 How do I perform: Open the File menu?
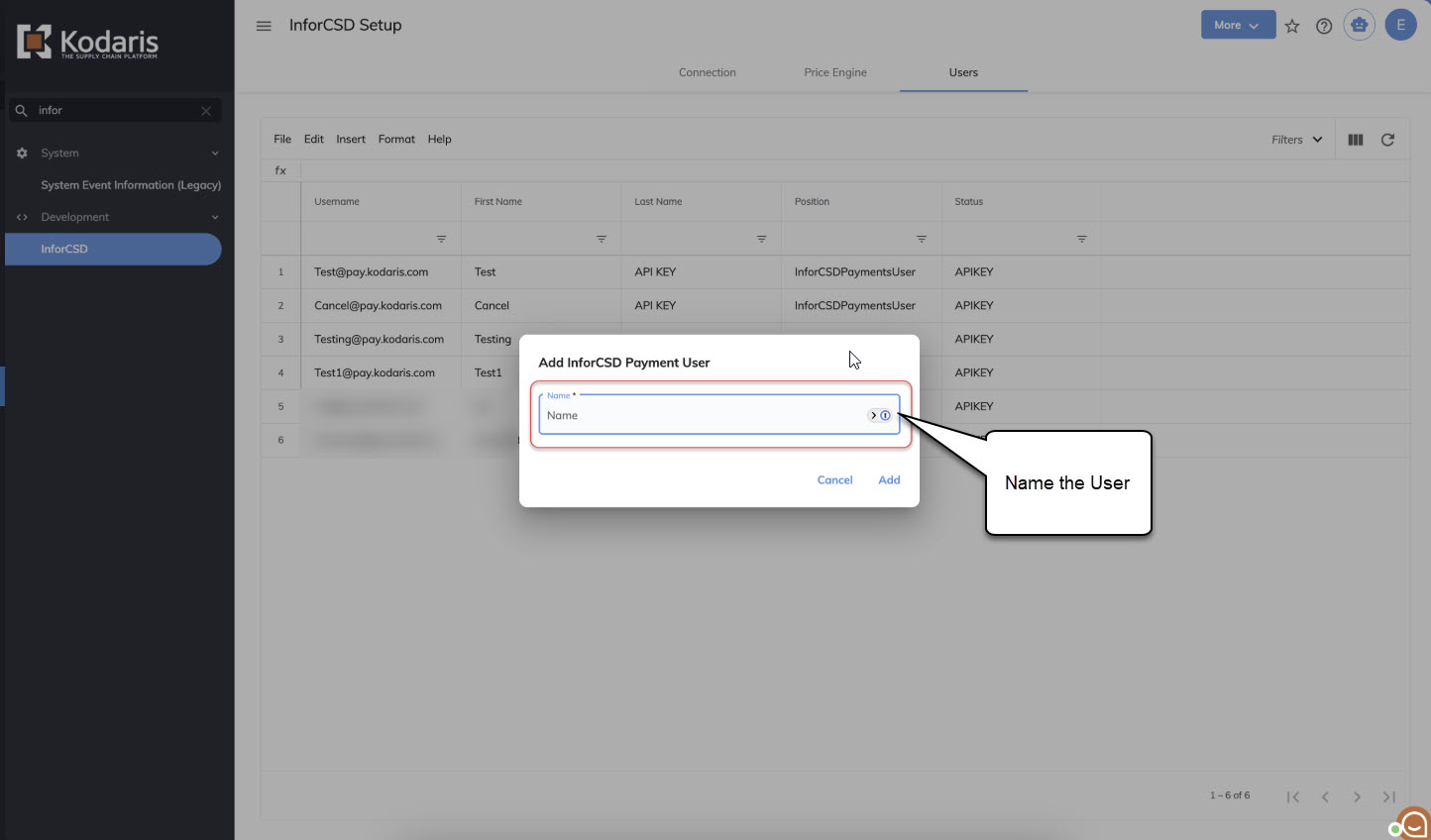pyautogui.click(x=282, y=140)
